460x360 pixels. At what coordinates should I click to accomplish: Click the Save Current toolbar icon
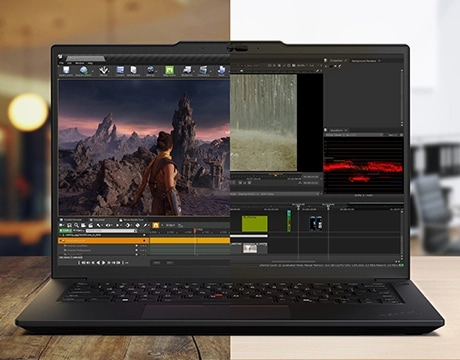pyautogui.click(x=66, y=70)
